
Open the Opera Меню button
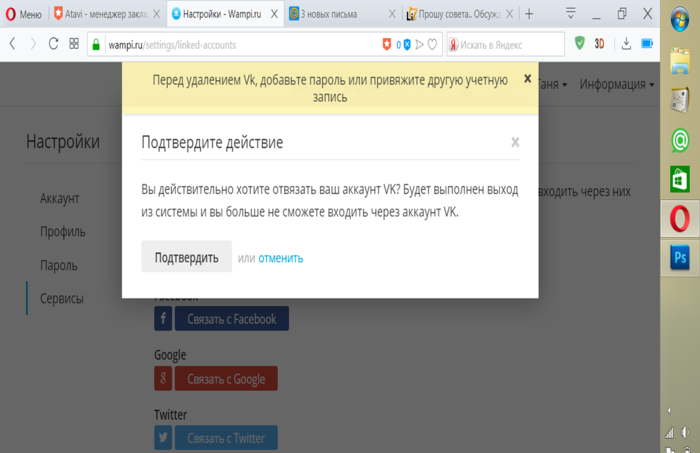[24, 14]
